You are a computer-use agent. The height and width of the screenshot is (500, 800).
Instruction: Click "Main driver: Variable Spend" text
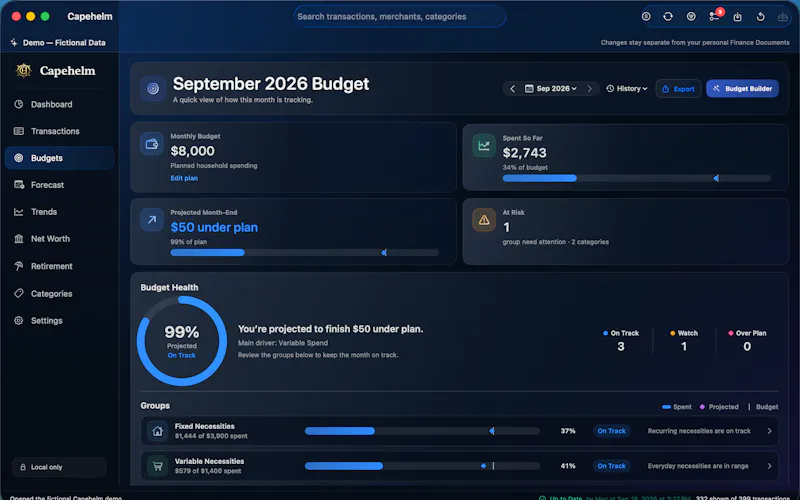click(x=283, y=343)
